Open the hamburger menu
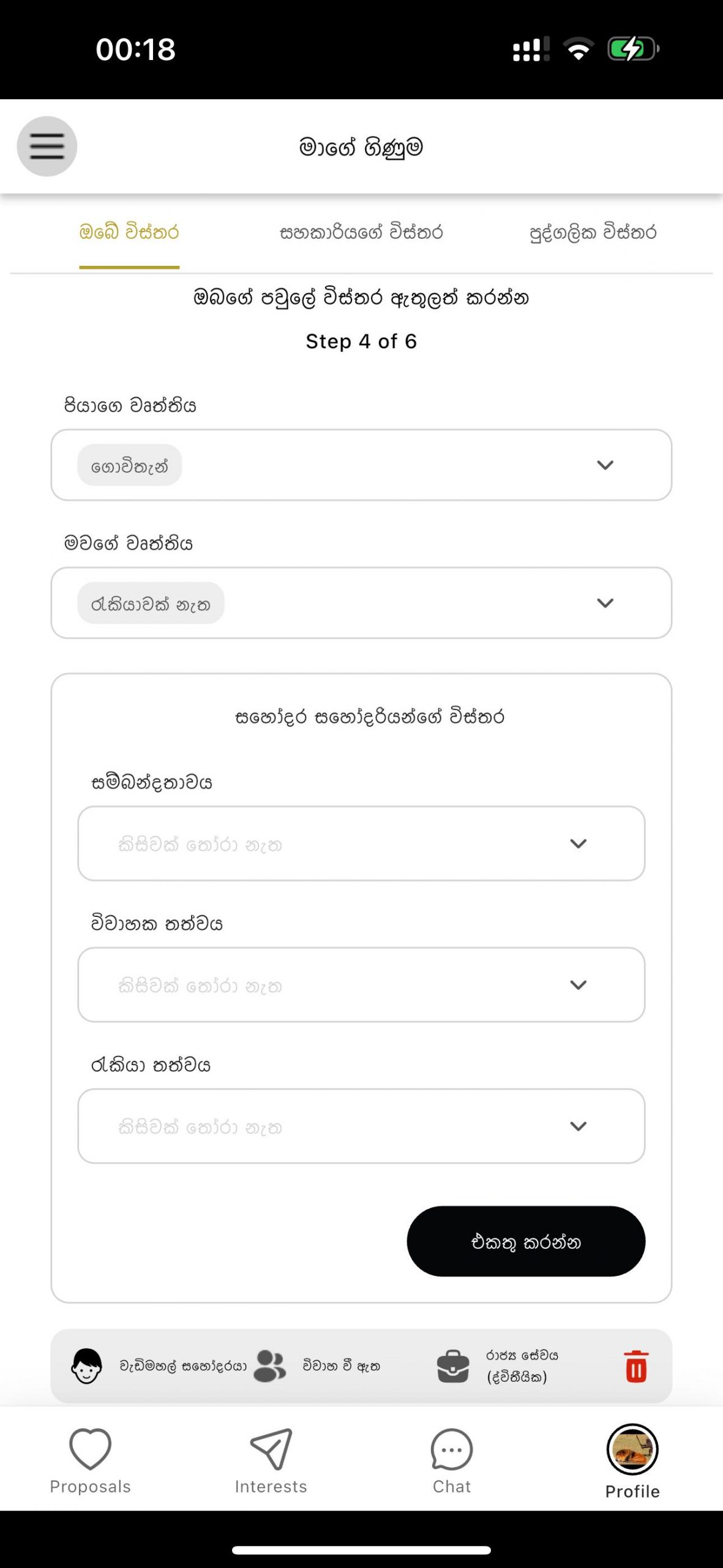This screenshot has height=1568, width=723. point(47,146)
